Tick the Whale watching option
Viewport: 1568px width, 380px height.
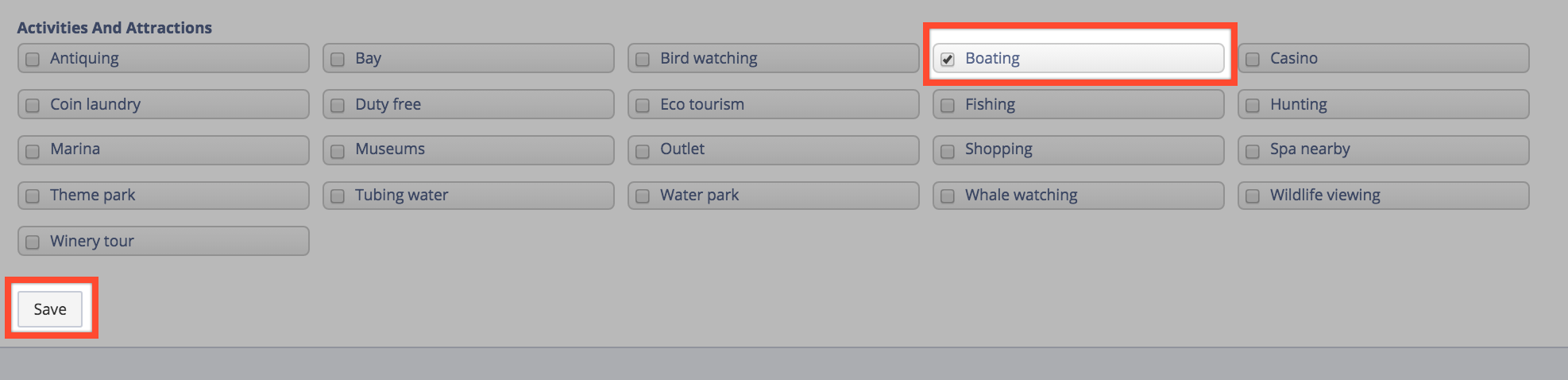coord(947,196)
